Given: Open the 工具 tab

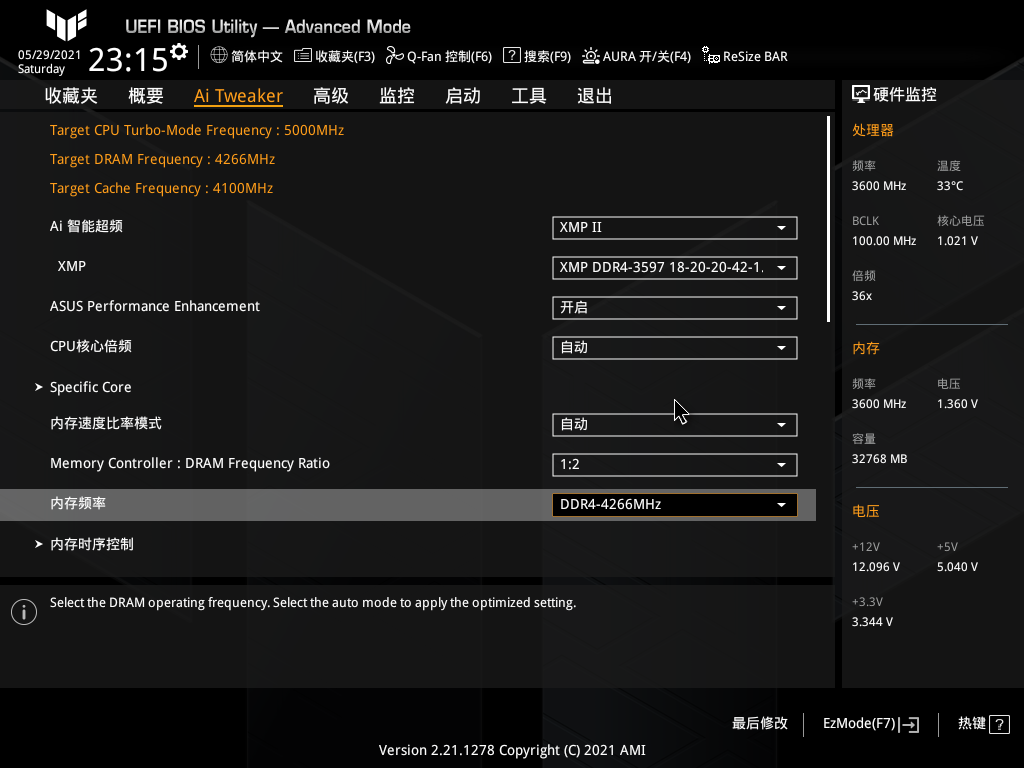Looking at the screenshot, I should pyautogui.click(x=528, y=96).
